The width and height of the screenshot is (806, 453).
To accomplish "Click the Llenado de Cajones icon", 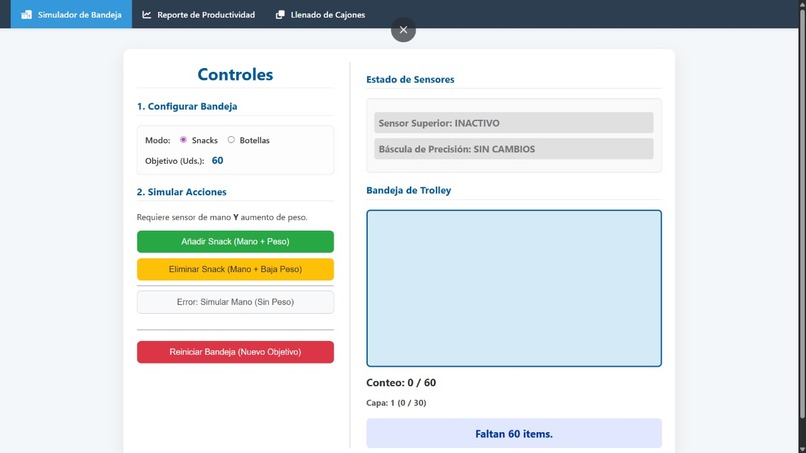I will pyautogui.click(x=280, y=14).
